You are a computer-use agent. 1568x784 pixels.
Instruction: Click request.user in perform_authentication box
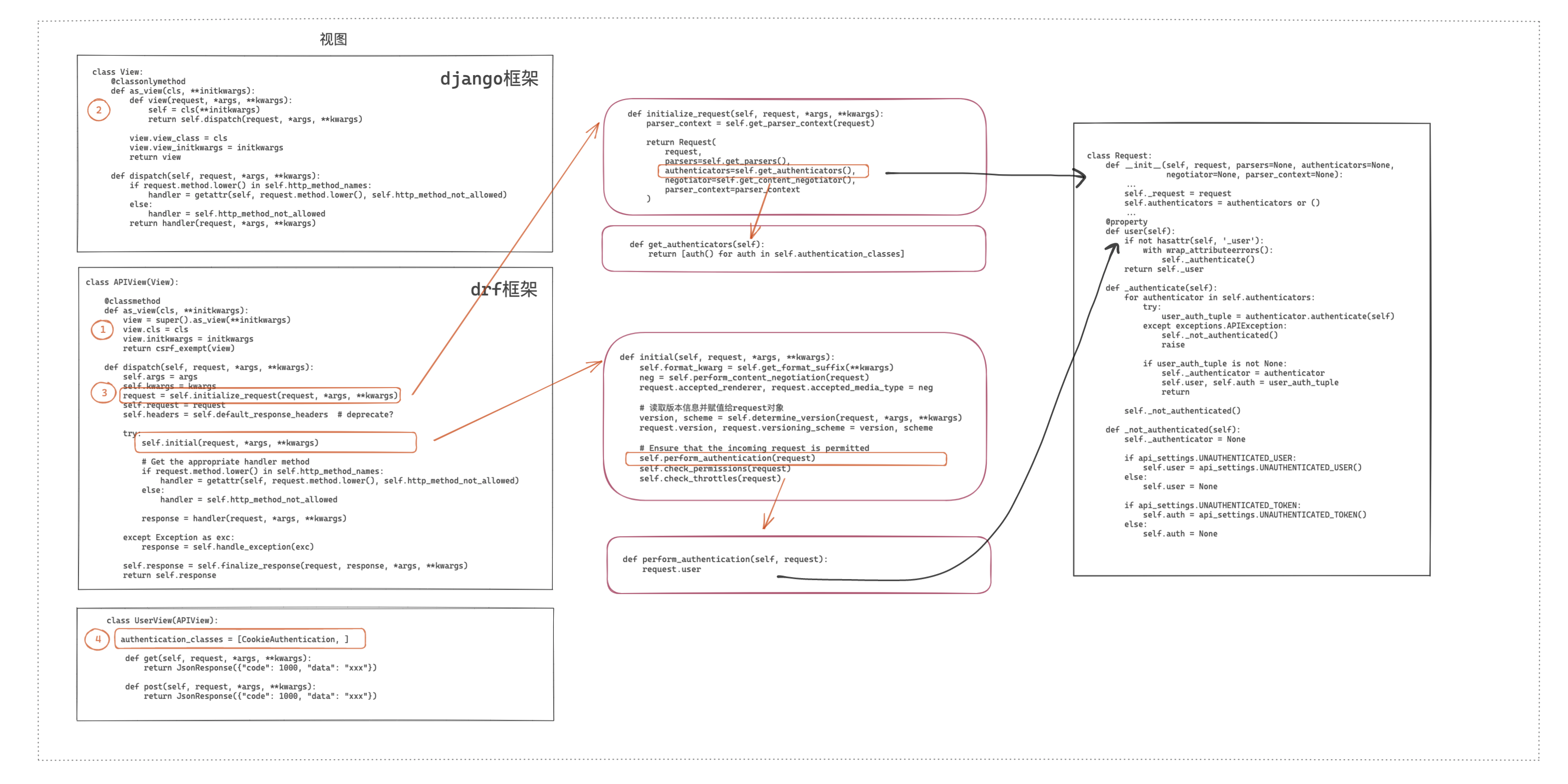[x=671, y=570]
